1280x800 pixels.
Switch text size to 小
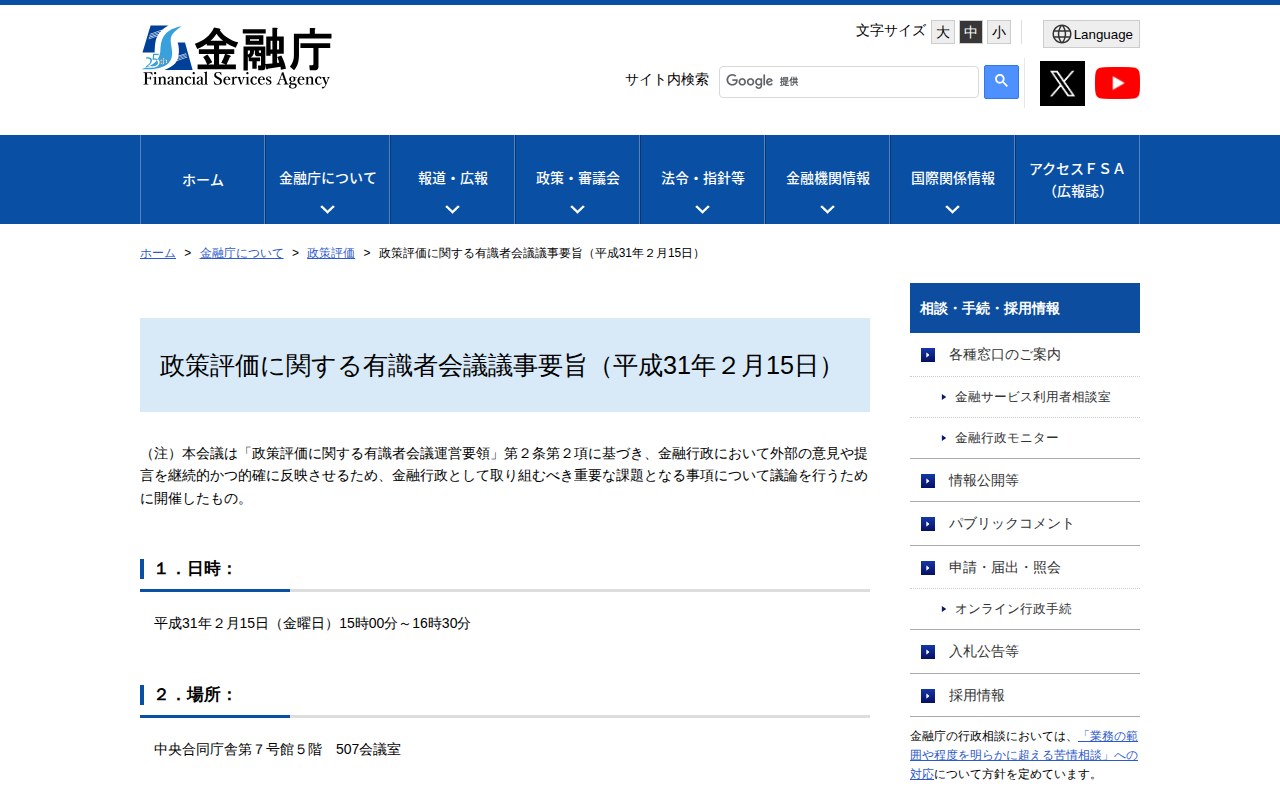coord(998,32)
